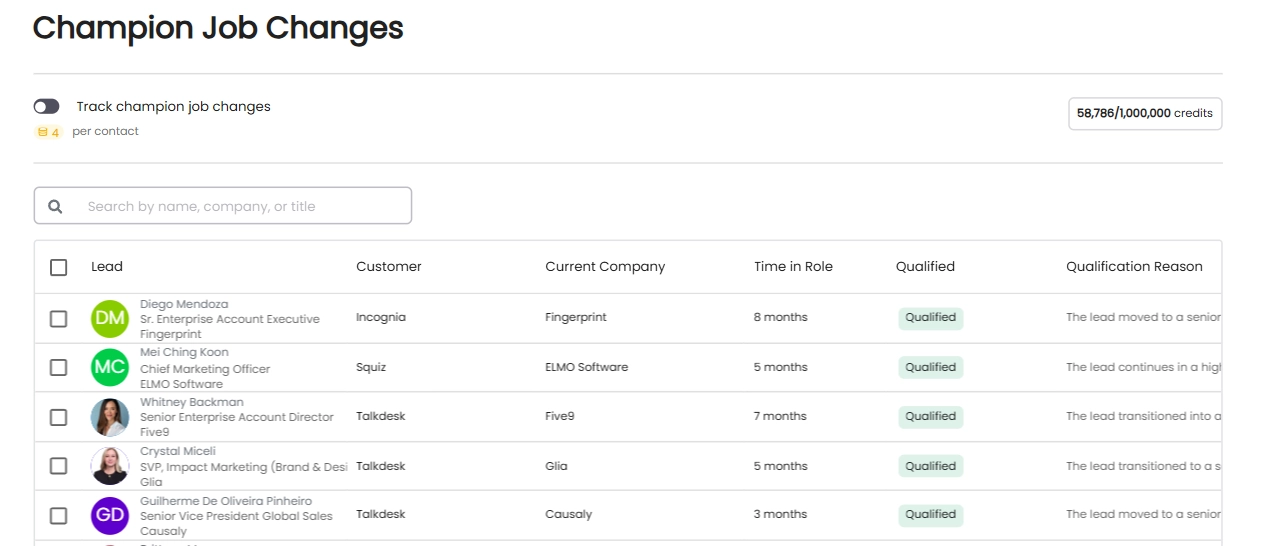Click current company Causaly cell
This screenshot has width=1269, height=546.
click(x=569, y=514)
